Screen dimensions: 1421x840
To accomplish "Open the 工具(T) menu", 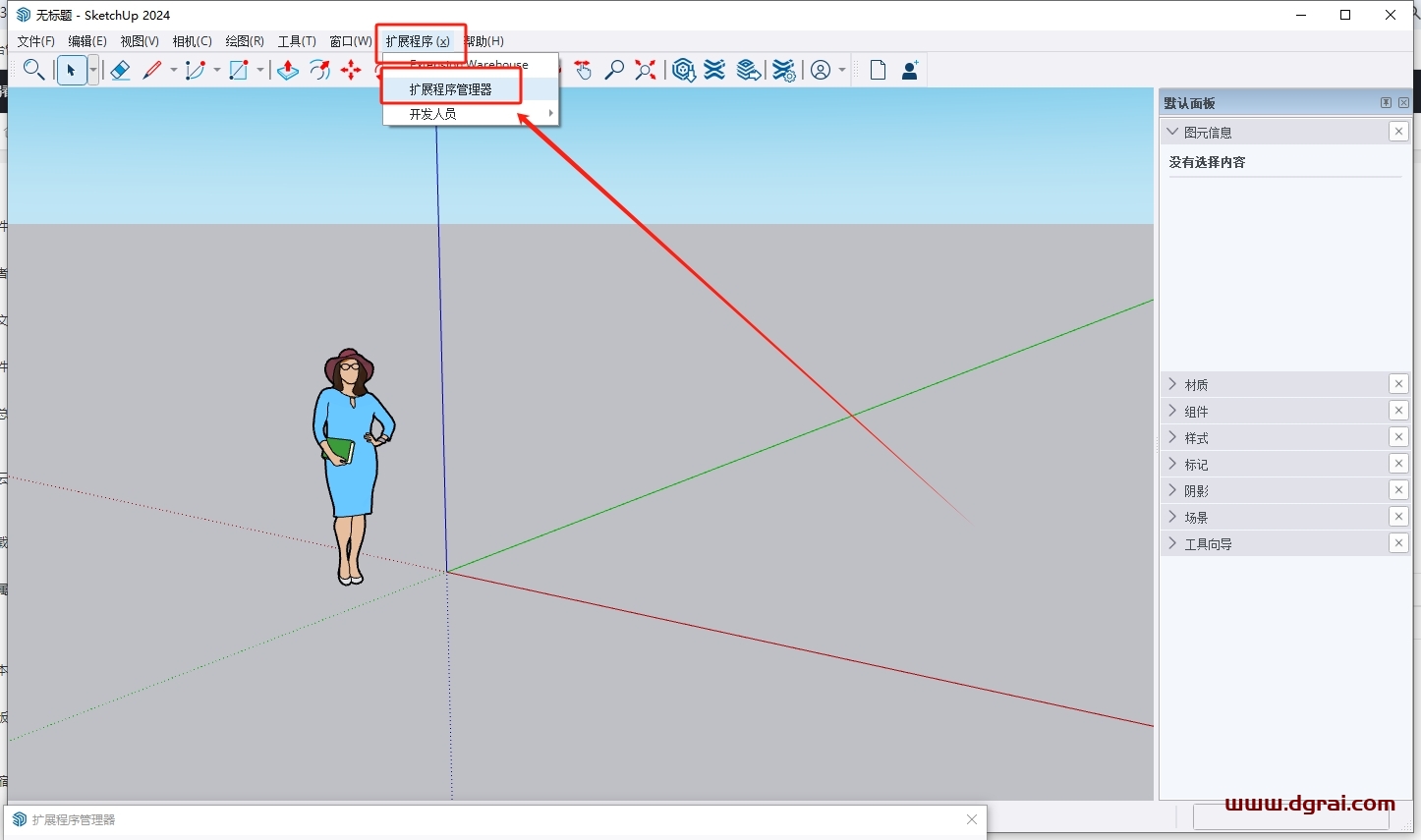I will pyautogui.click(x=297, y=41).
